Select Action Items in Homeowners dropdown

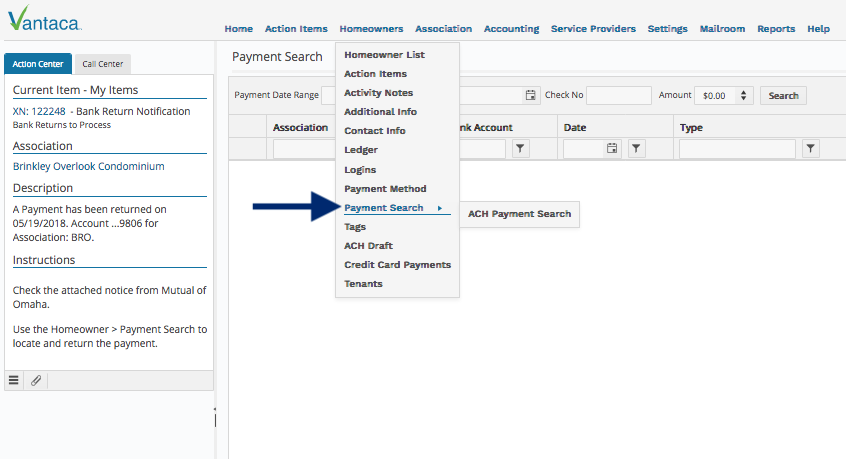click(376, 73)
